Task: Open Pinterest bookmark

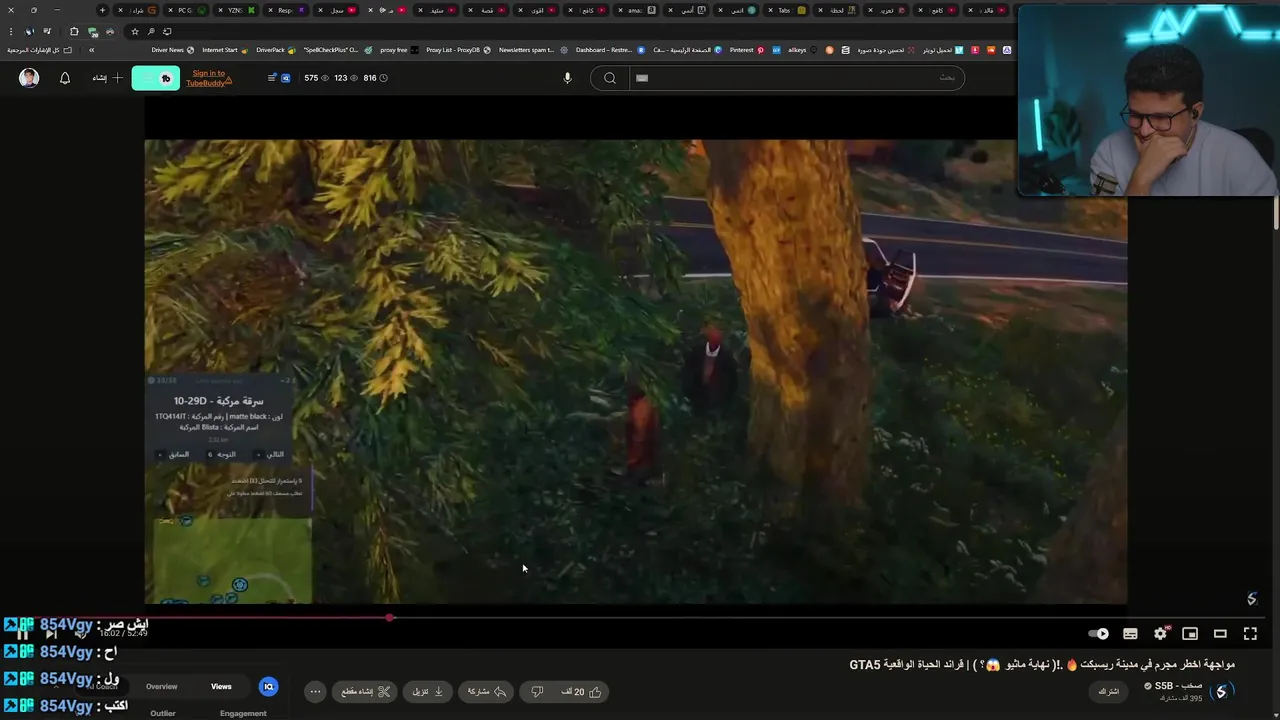Action: [x=746, y=50]
